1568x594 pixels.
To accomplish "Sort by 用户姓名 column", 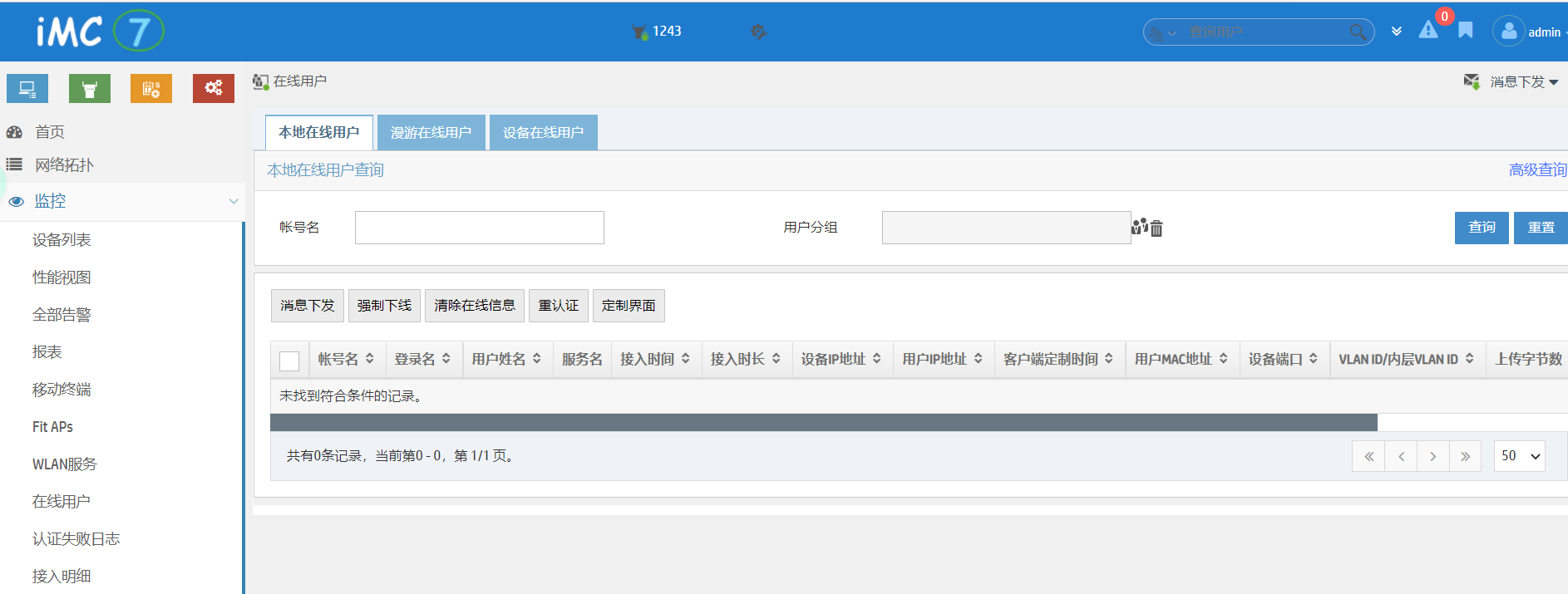I will point(537,359).
